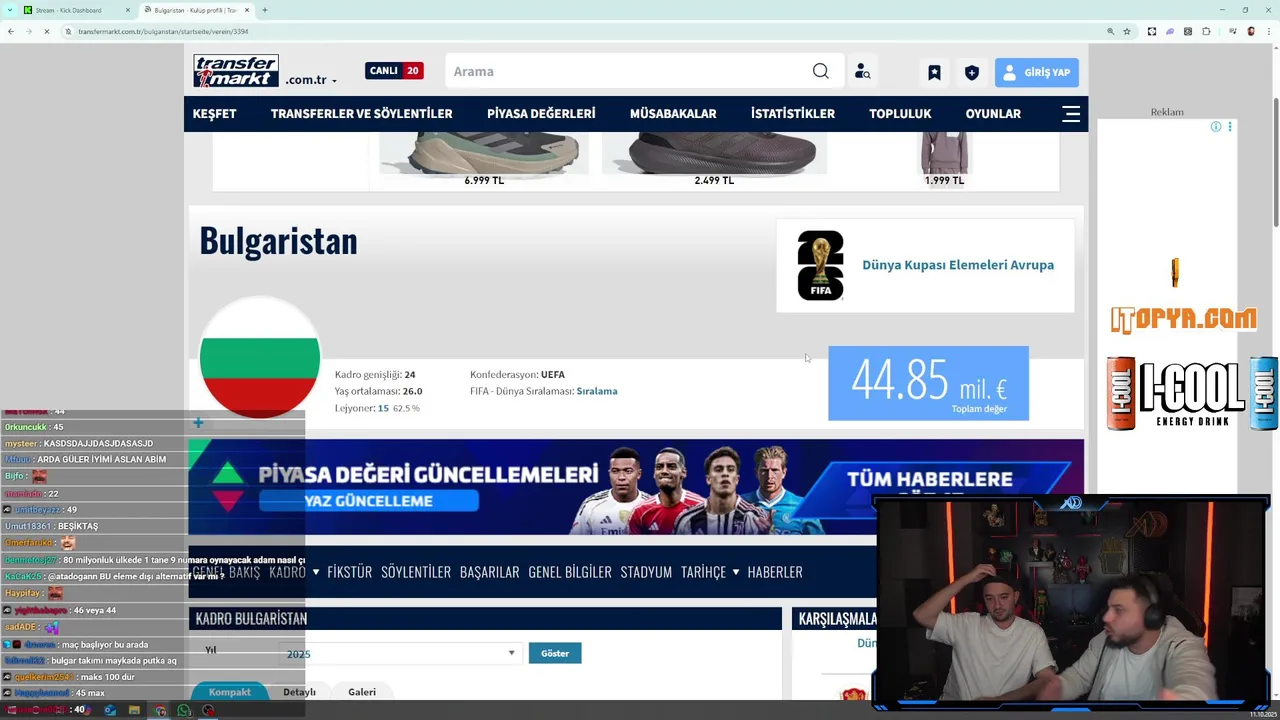1280x720 pixels.
Task: Click the Göster button
Action: (555, 653)
